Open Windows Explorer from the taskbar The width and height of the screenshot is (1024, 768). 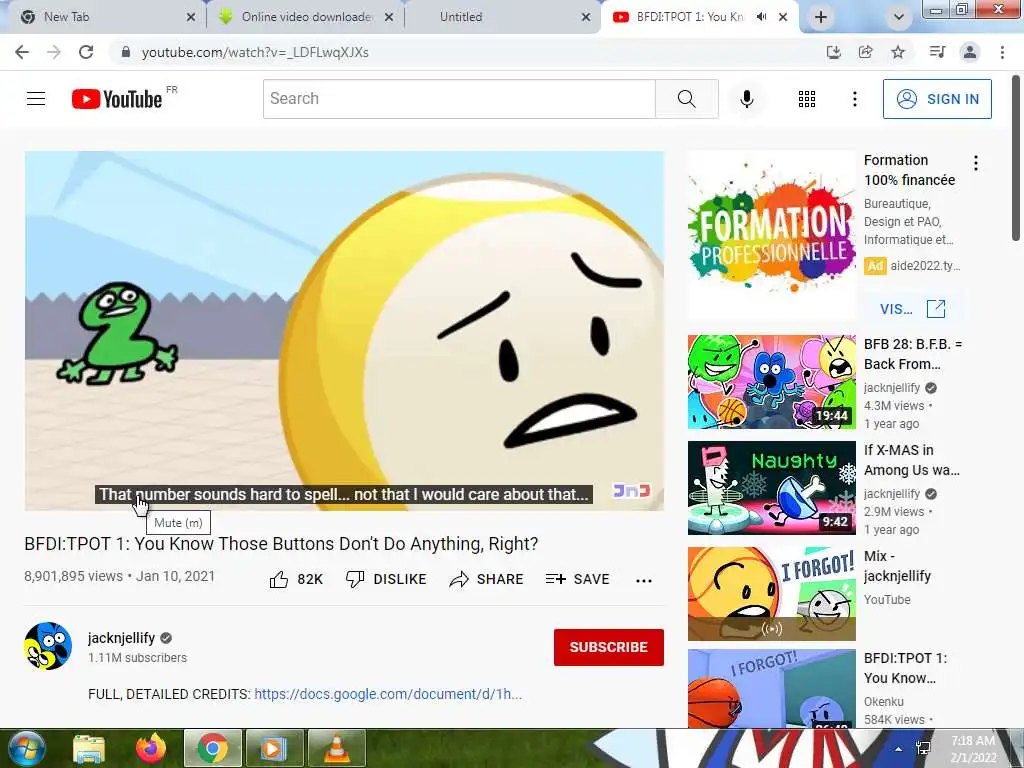point(89,748)
